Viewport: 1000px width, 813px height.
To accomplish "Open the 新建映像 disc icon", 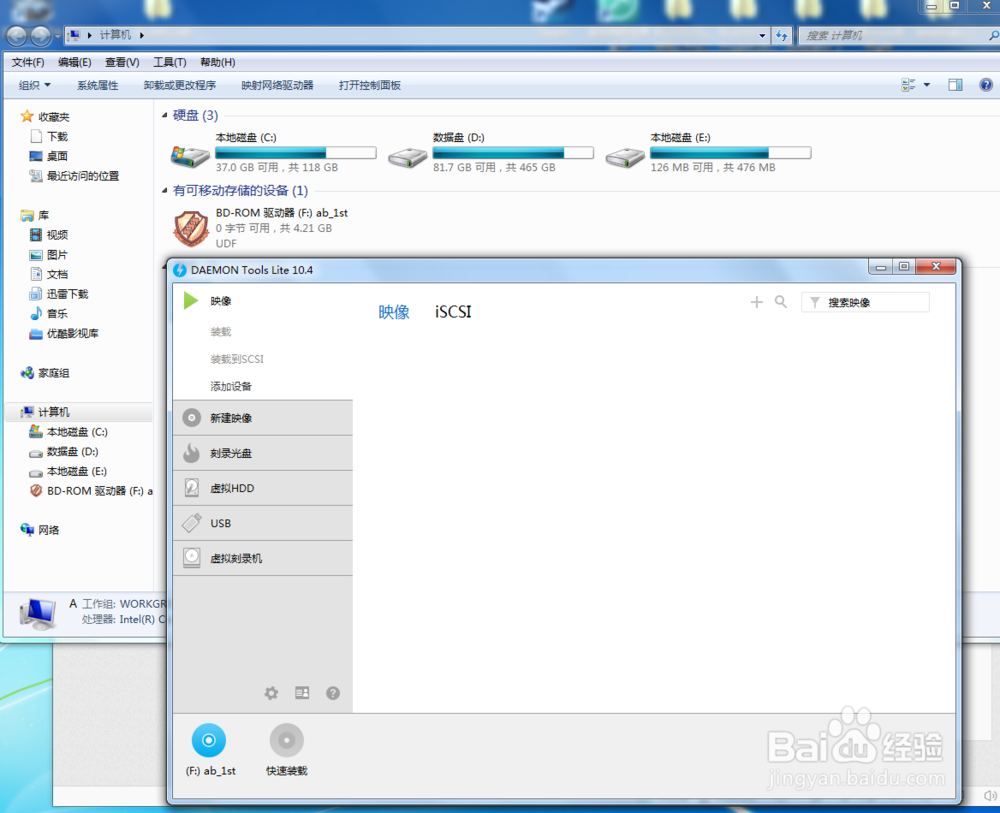I will click(x=191, y=418).
